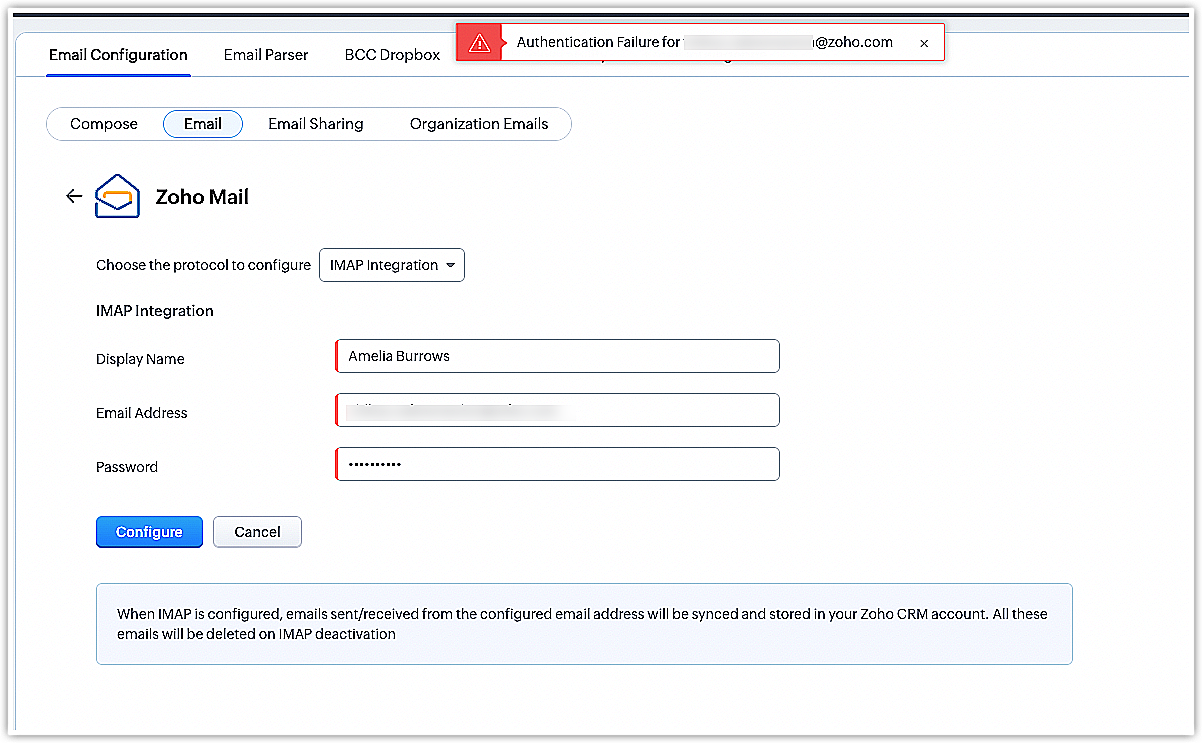Screen dimensions: 1202x743
Task: Click the Zoho Mail heading text
Action: point(202,197)
